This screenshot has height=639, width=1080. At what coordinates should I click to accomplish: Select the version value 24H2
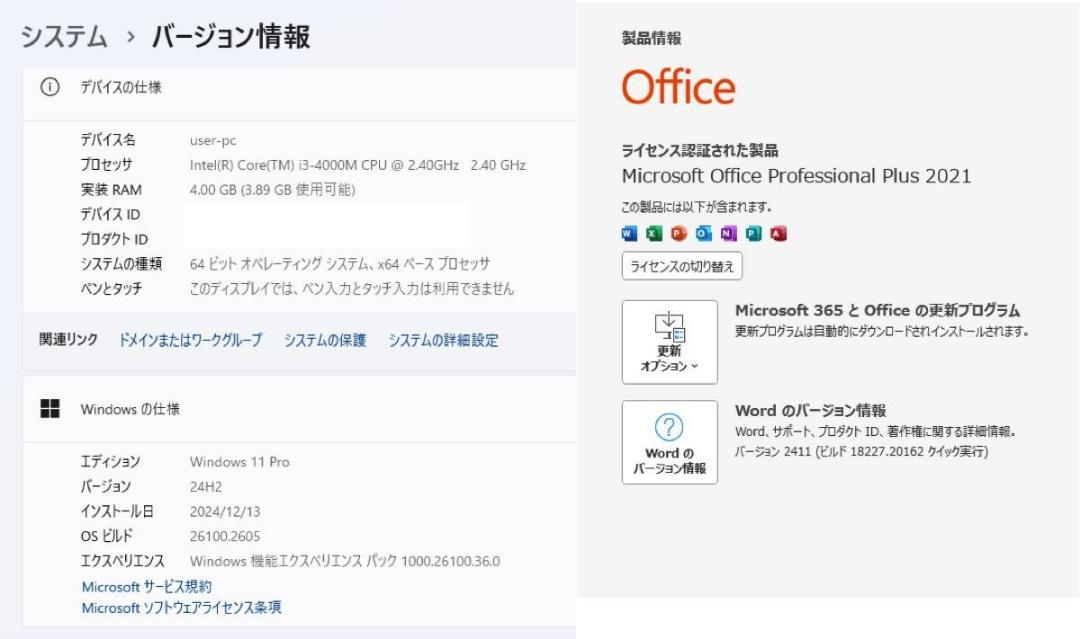pyautogui.click(x=206, y=487)
